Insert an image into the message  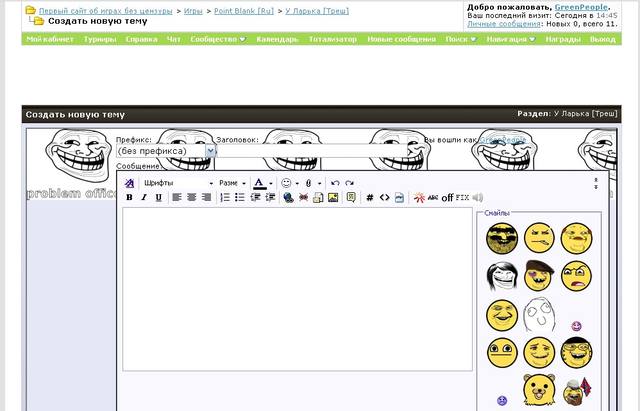[333, 198]
